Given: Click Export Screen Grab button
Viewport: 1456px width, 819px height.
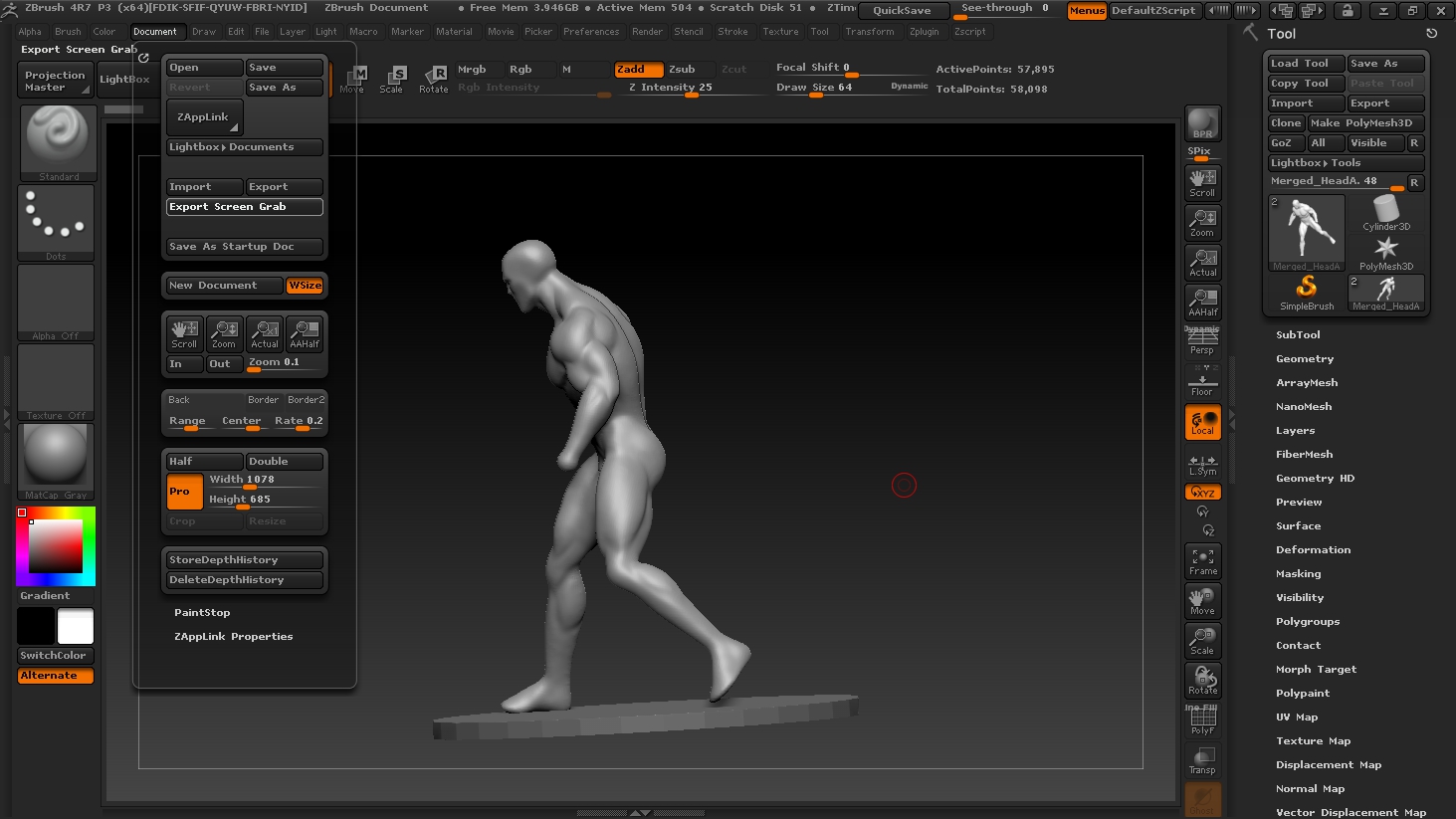Looking at the screenshot, I should (245, 207).
